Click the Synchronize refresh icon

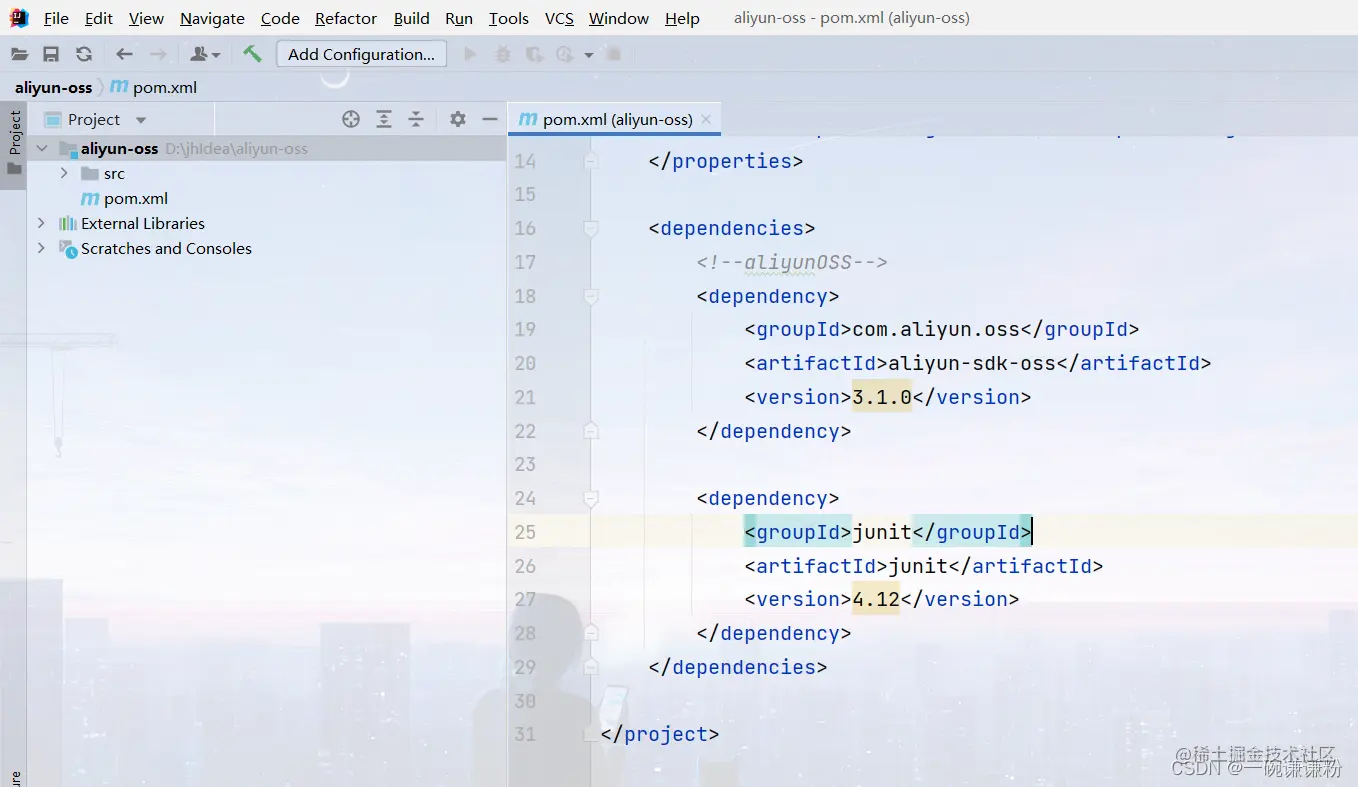[x=84, y=55]
